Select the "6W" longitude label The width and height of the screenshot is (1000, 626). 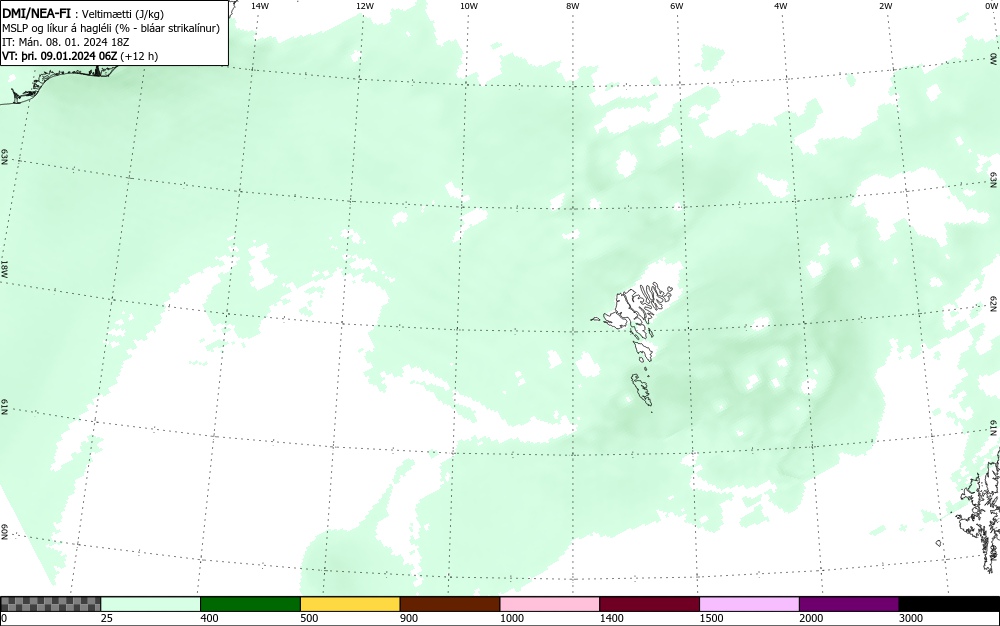[x=677, y=6]
